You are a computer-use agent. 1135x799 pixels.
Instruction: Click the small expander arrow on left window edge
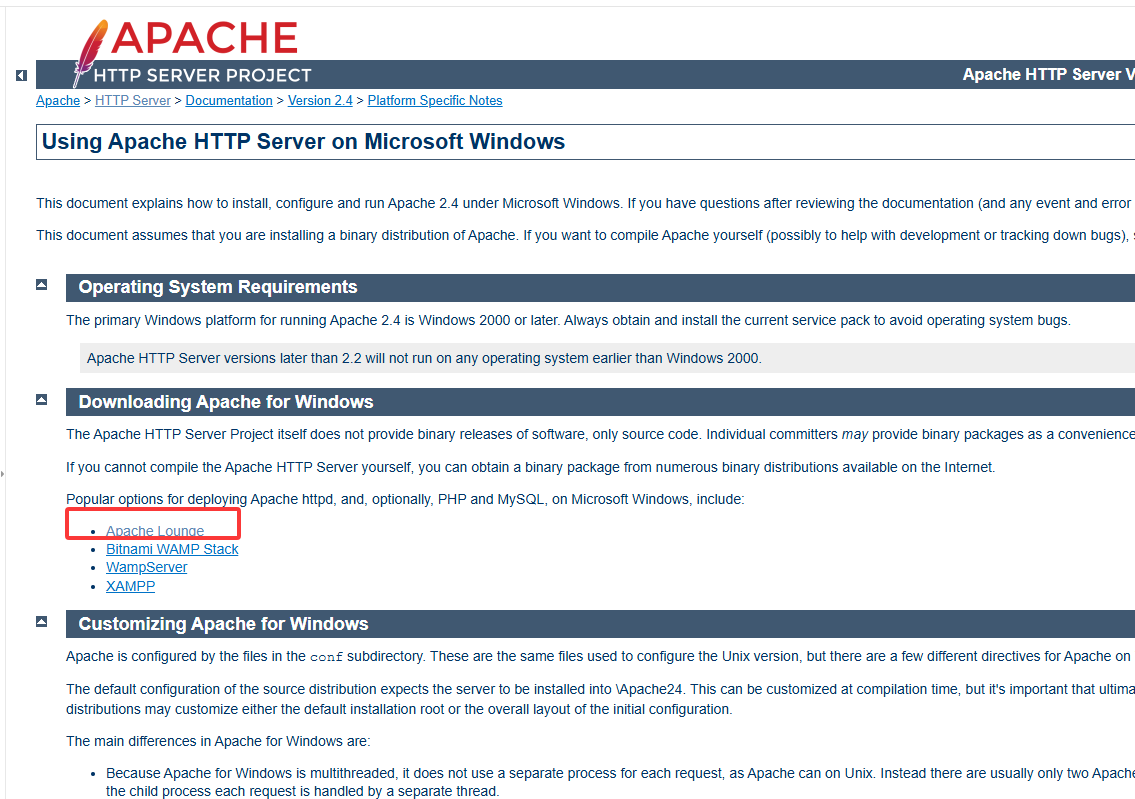(x=3, y=474)
